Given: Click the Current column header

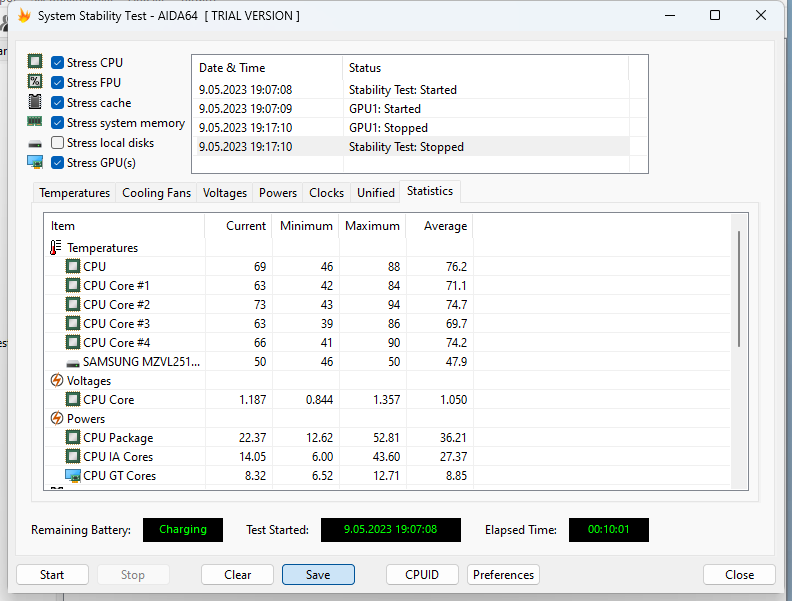Looking at the screenshot, I should [238, 226].
